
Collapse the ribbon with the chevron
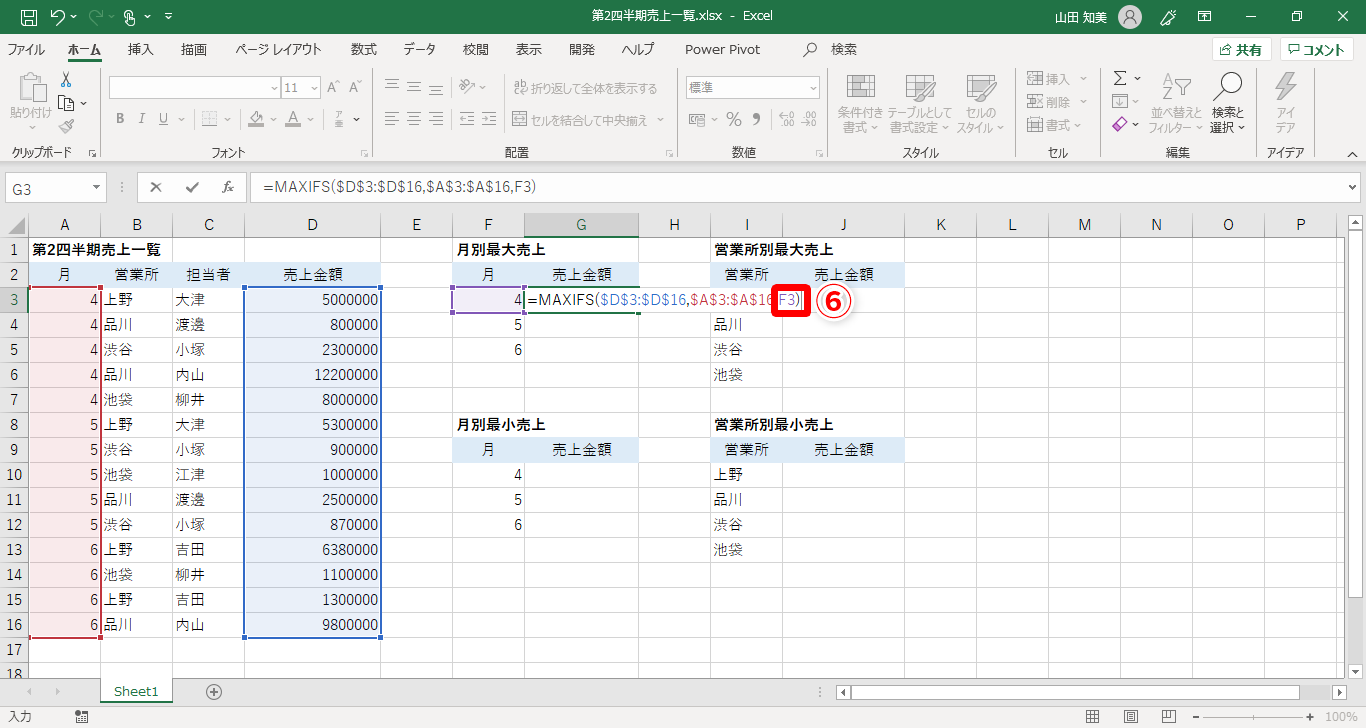point(1352,154)
